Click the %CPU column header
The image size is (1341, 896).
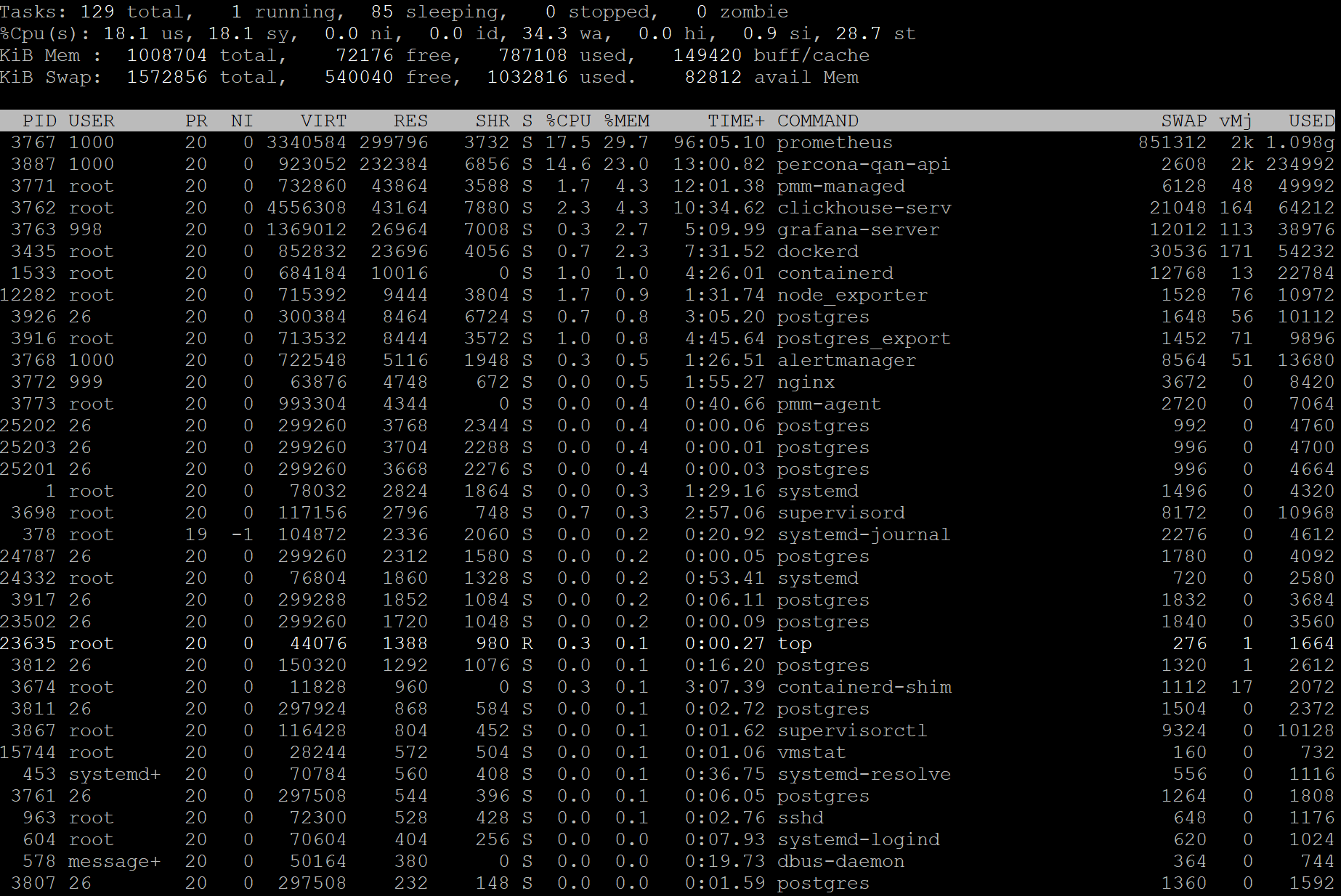pyautogui.click(x=570, y=121)
